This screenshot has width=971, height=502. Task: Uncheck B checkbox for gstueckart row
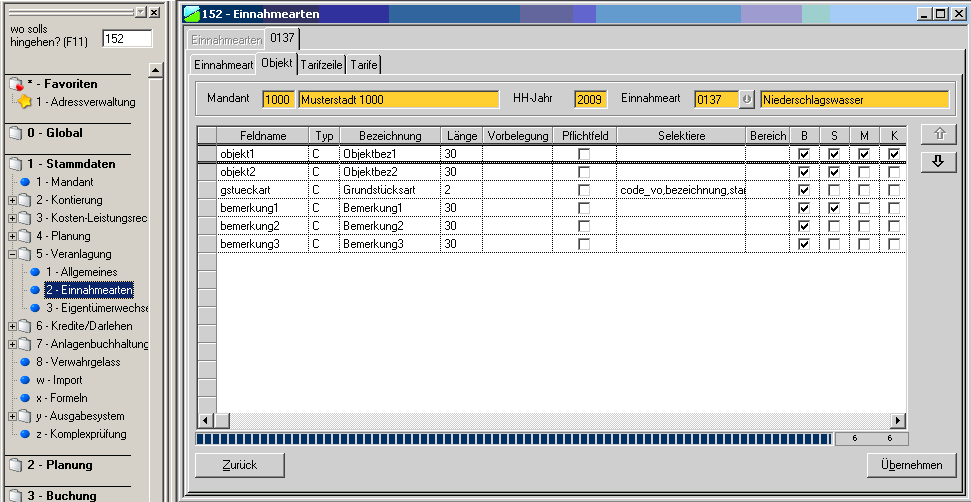click(804, 190)
